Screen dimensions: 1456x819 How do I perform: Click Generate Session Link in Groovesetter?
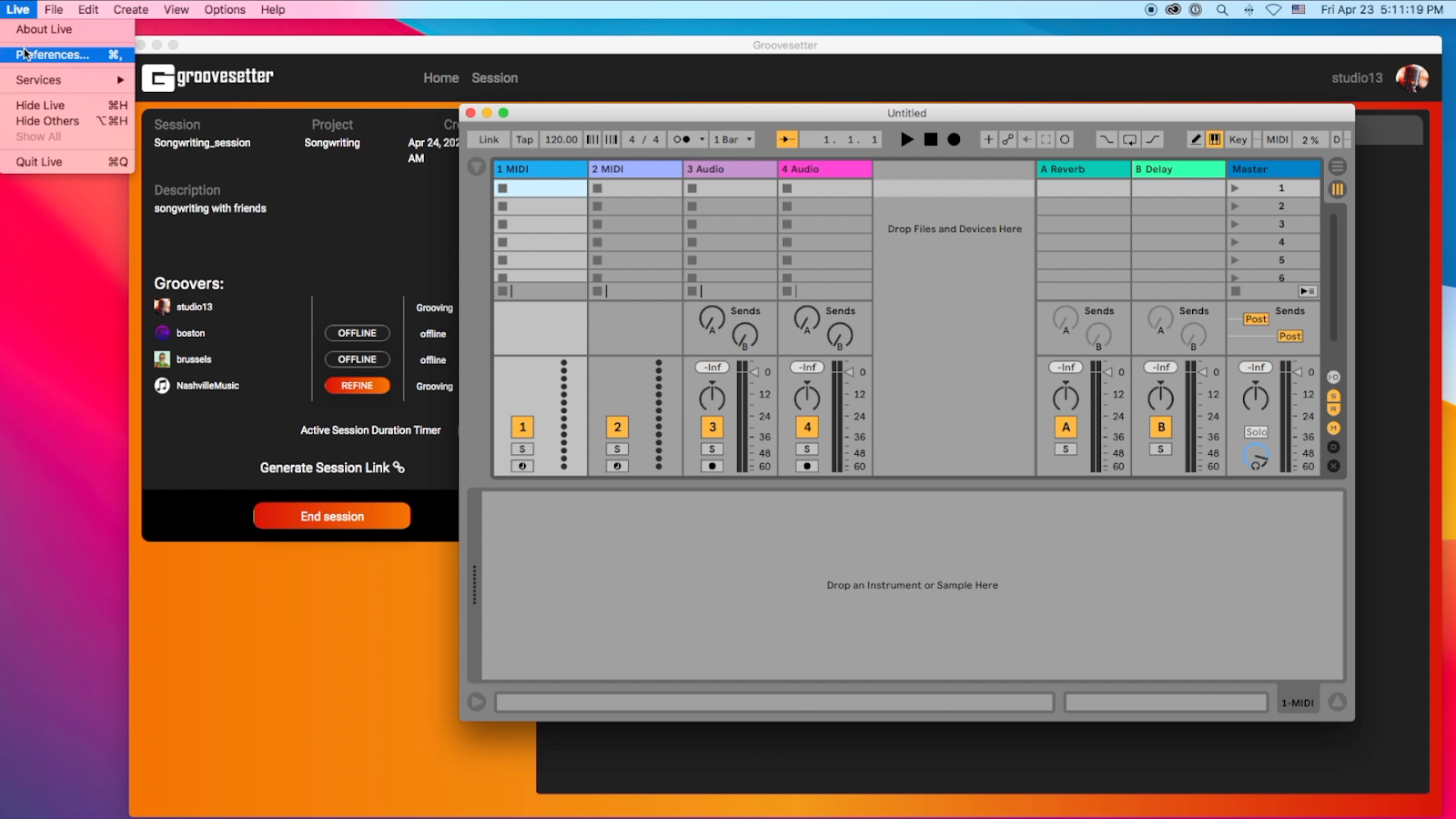pos(332,468)
